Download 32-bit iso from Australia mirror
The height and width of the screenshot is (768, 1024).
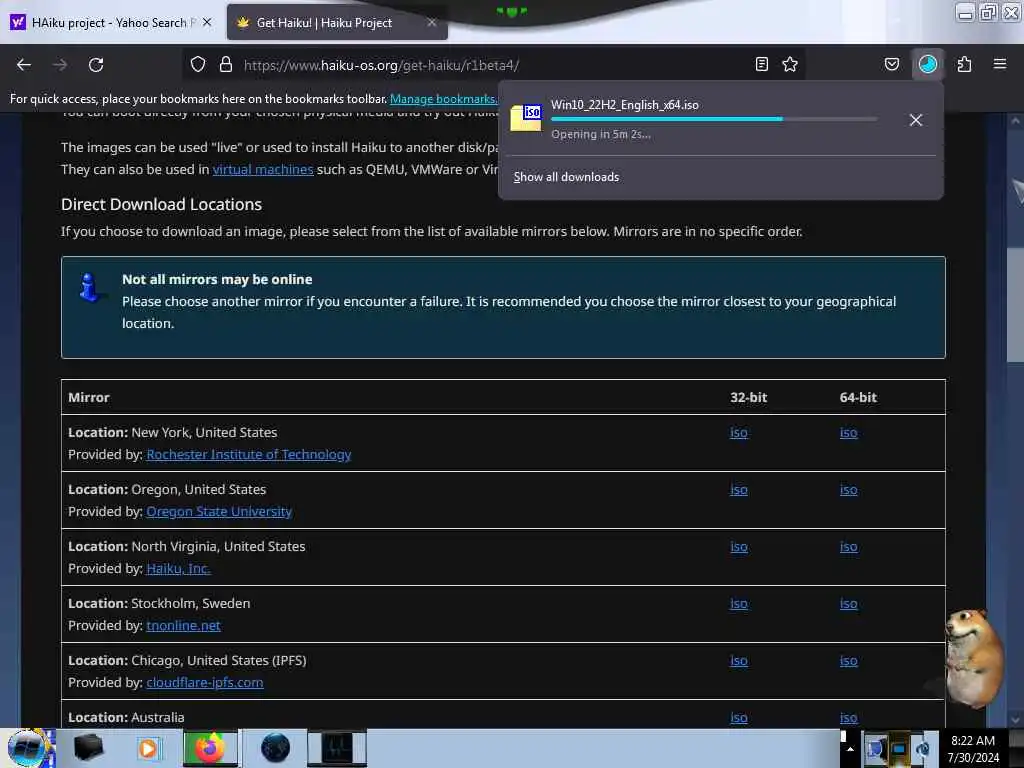click(x=739, y=718)
